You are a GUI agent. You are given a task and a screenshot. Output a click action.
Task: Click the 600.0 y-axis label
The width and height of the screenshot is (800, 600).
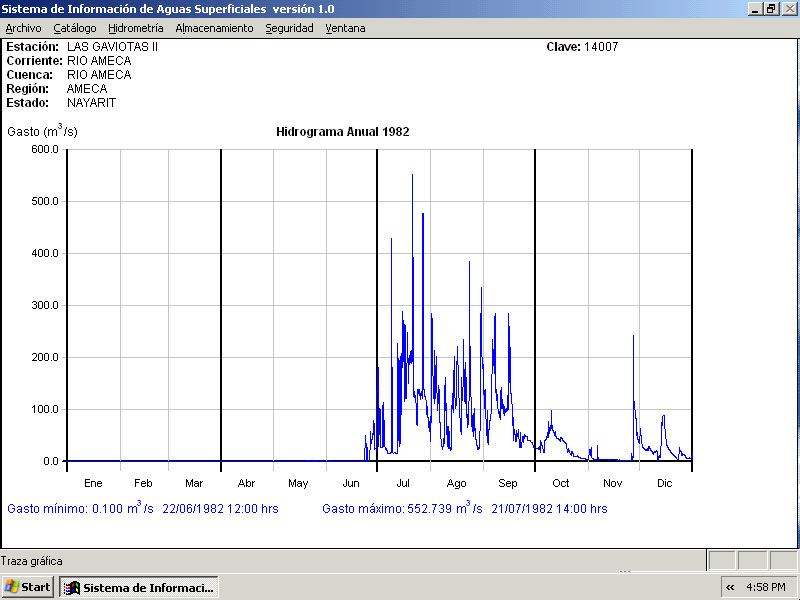click(44, 149)
